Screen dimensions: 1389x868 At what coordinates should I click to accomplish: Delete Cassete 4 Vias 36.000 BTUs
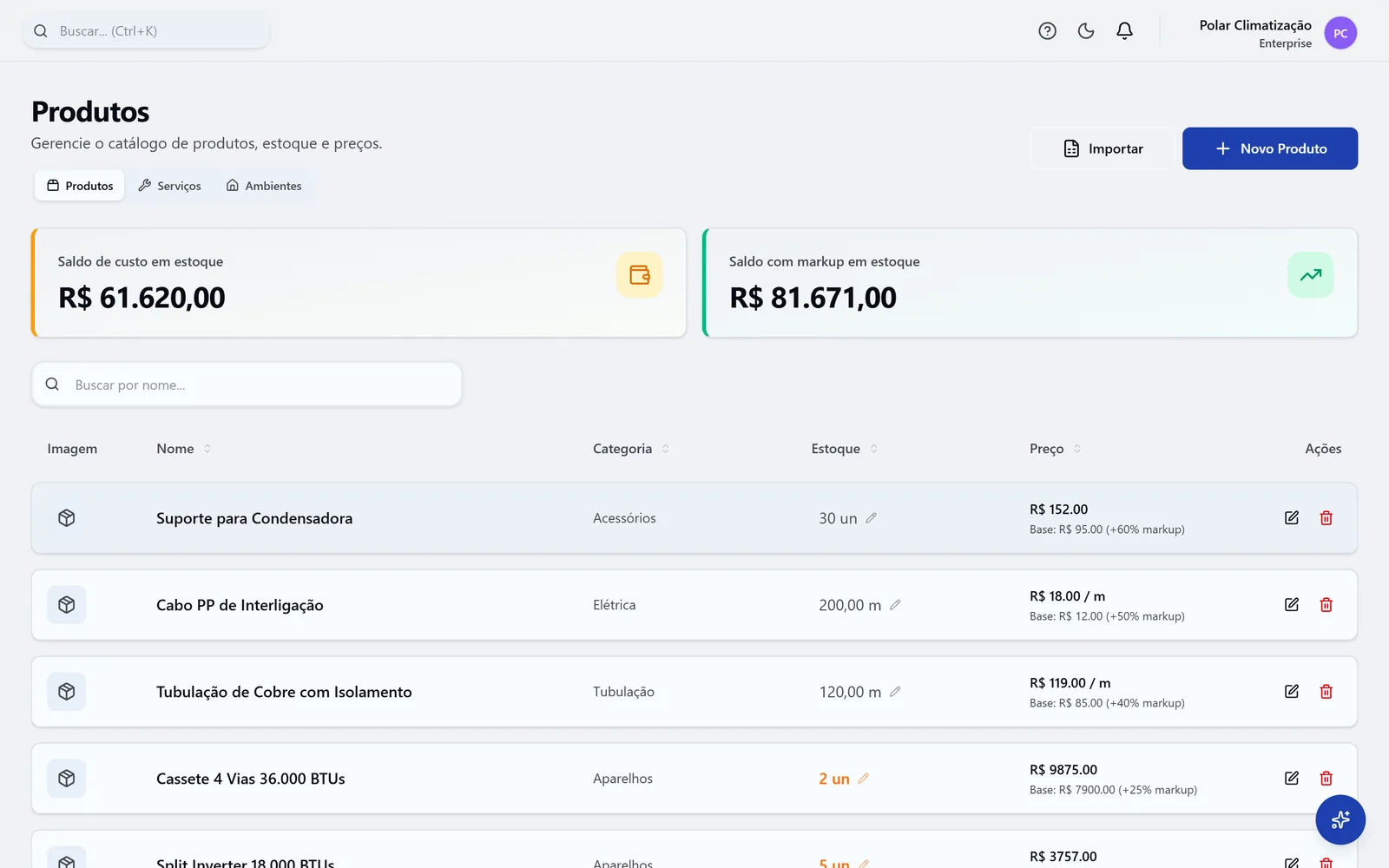pos(1326,779)
